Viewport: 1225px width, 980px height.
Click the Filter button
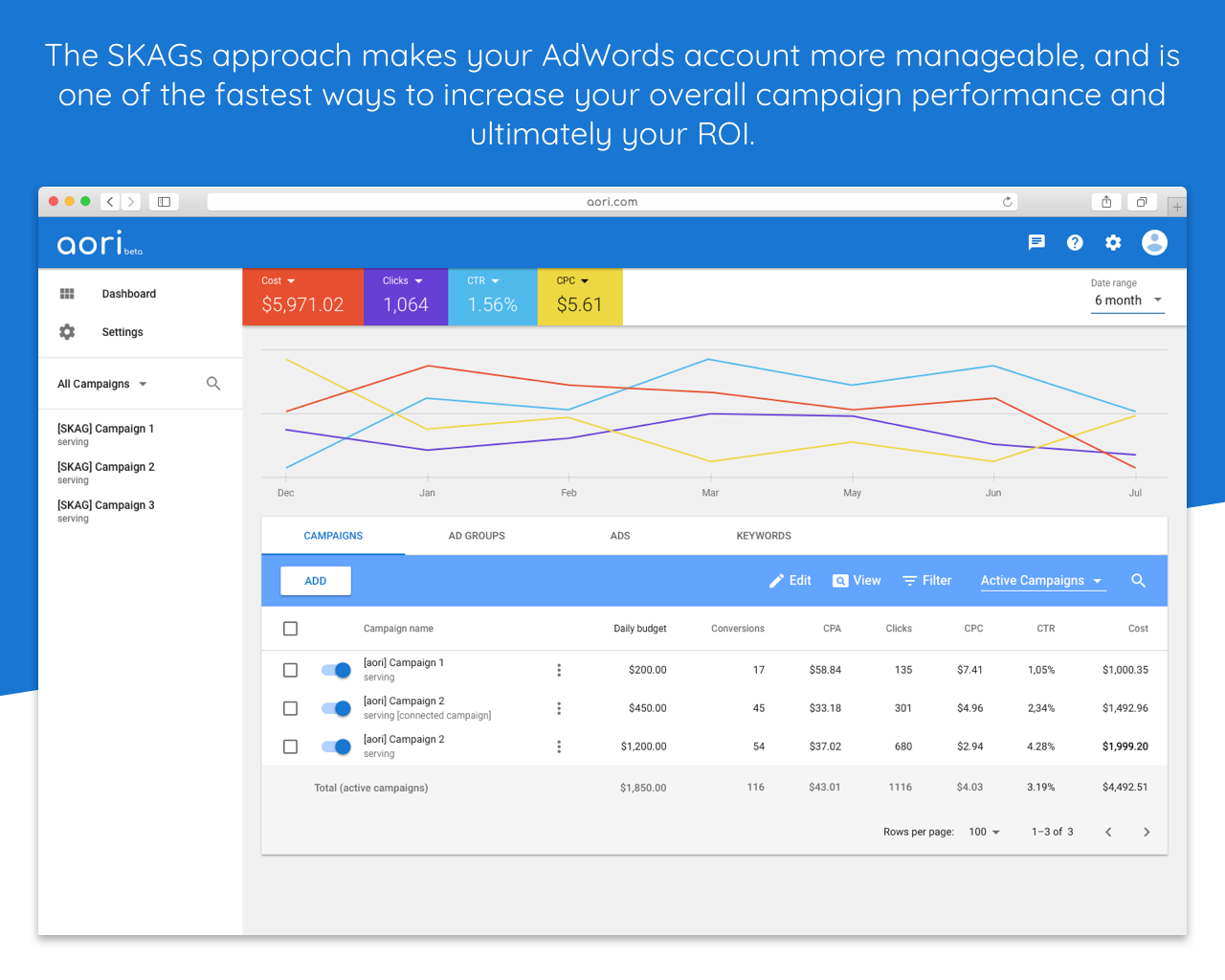927,581
